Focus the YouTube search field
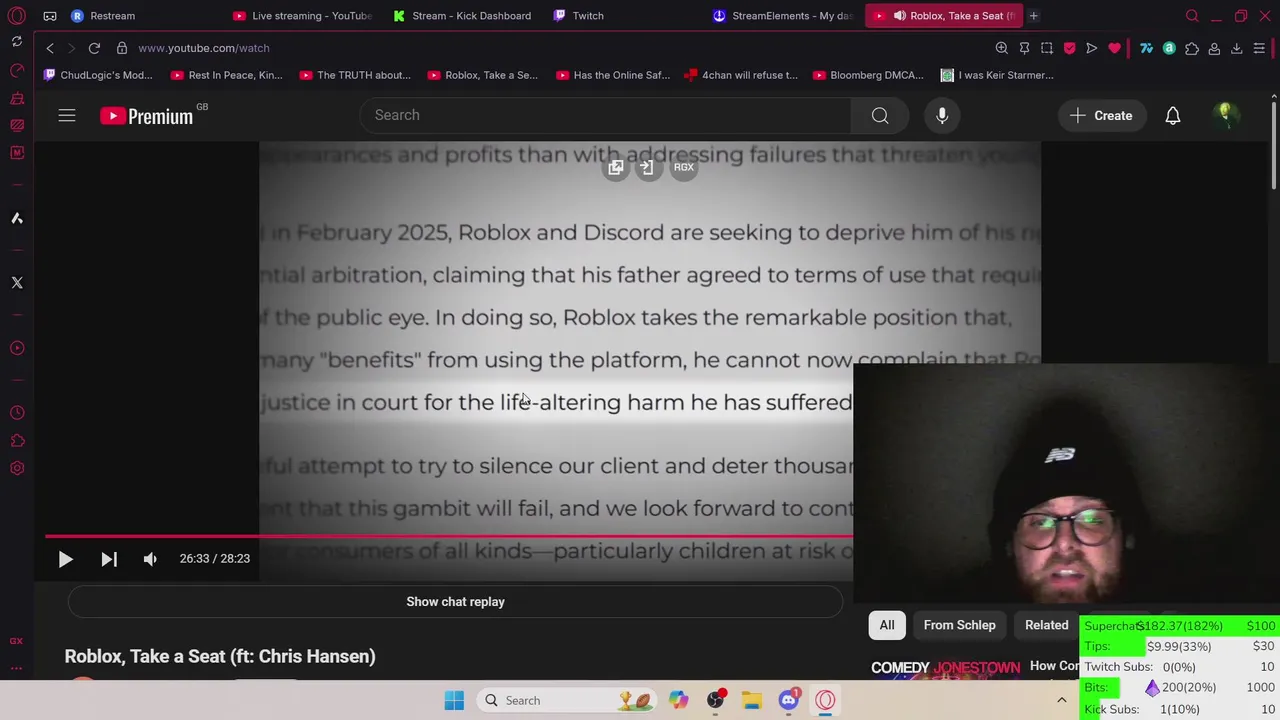This screenshot has width=1280, height=720. (x=605, y=116)
